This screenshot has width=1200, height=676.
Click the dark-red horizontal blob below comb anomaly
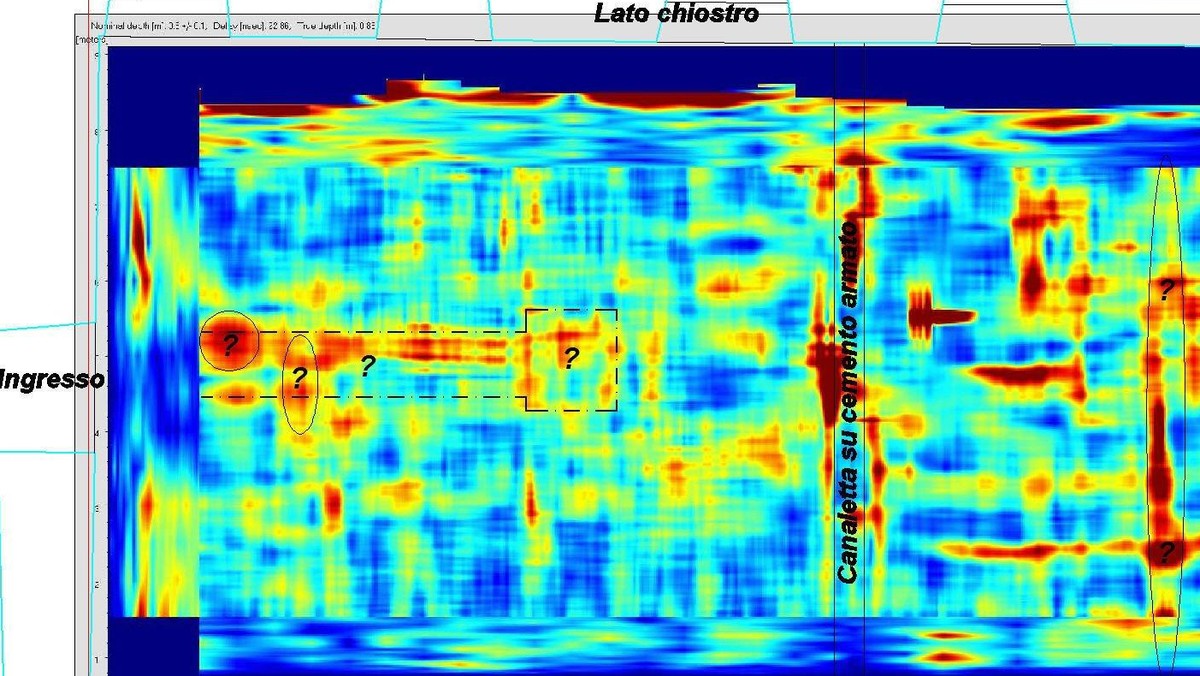[1025, 376]
